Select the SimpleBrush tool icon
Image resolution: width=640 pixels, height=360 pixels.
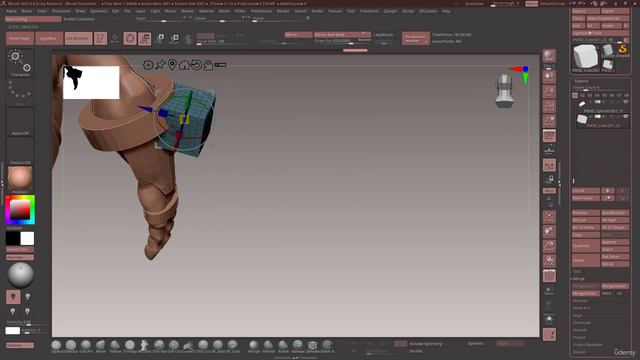click(622, 49)
